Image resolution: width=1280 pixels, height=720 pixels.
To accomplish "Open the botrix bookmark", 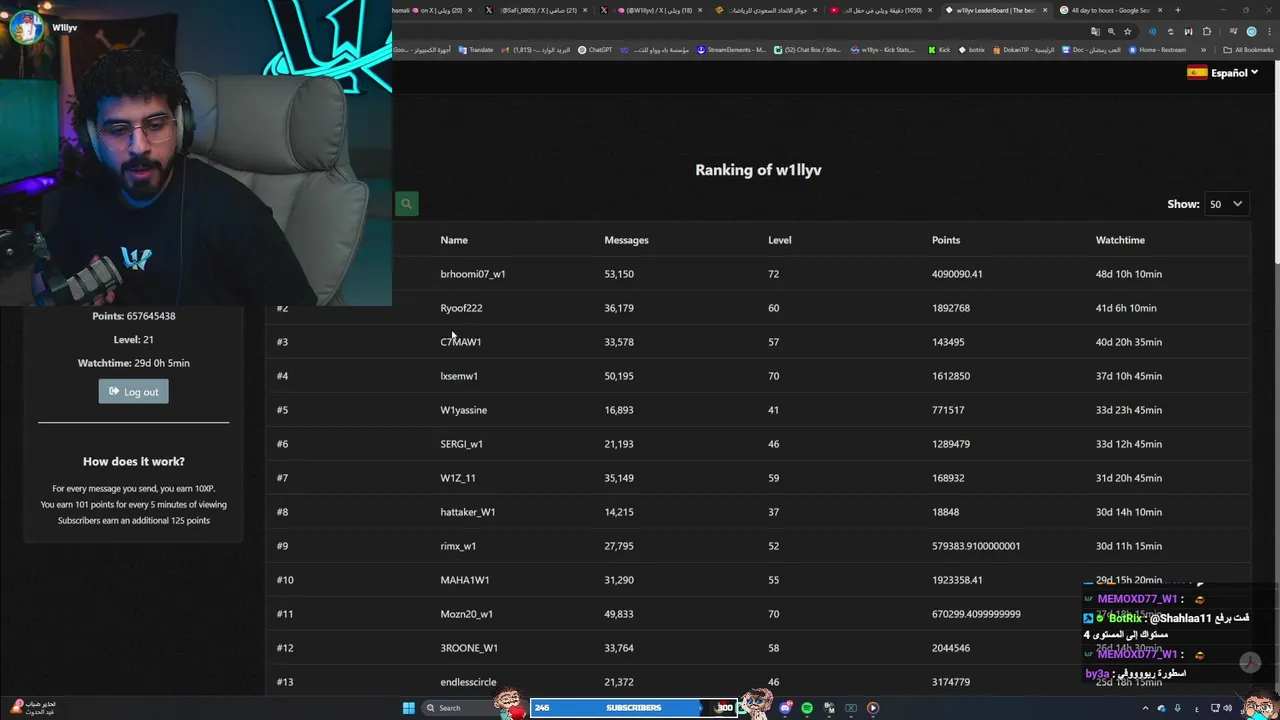I will 972,50.
